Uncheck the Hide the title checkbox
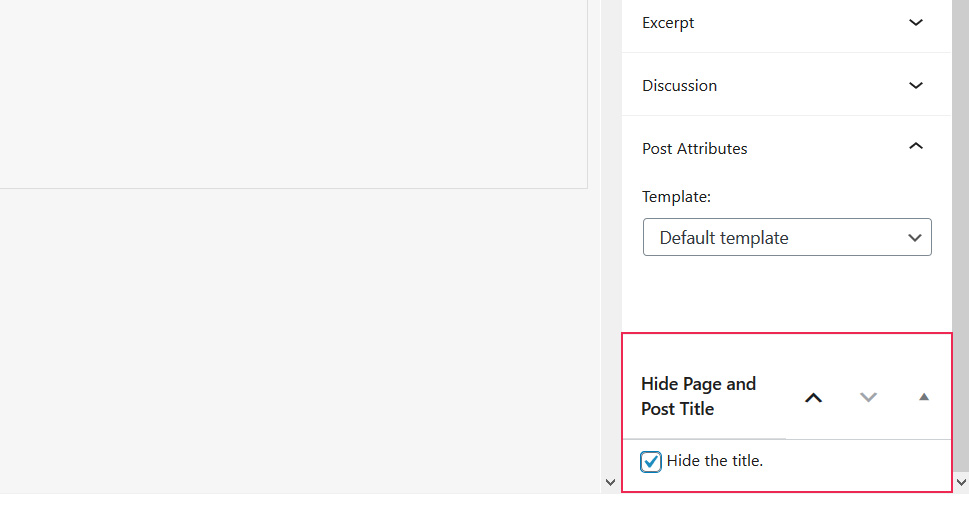Image resolution: width=969 pixels, height=518 pixels. [x=651, y=461]
